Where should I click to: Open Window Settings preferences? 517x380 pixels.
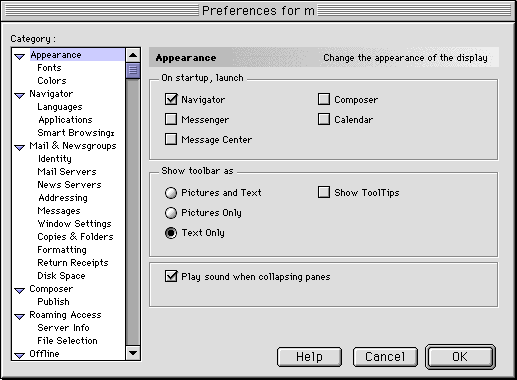[x=74, y=224]
